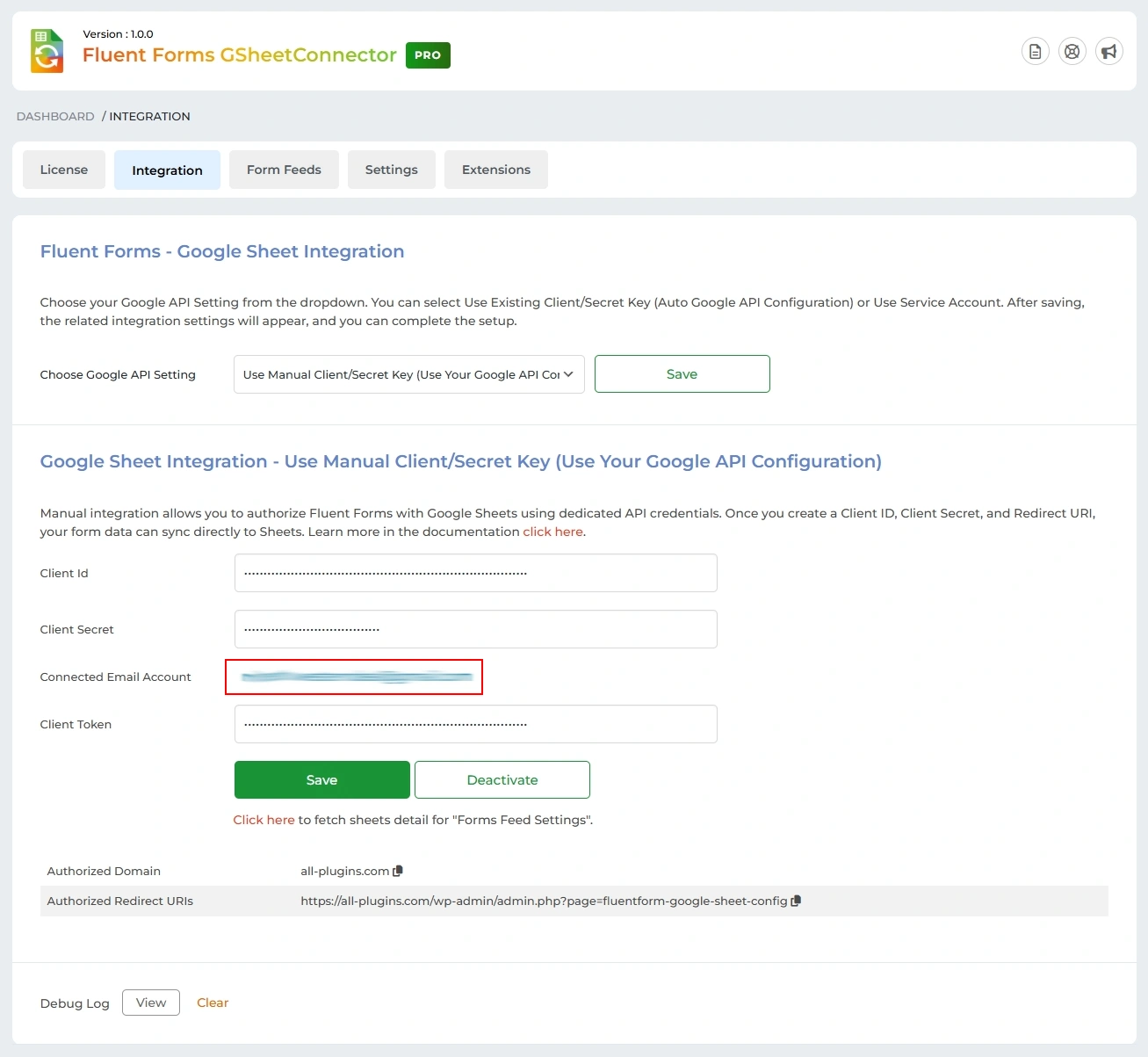Copy the Authorized Redirect URI with its copy icon
Screen dimensions: 1148x1057
tap(796, 901)
